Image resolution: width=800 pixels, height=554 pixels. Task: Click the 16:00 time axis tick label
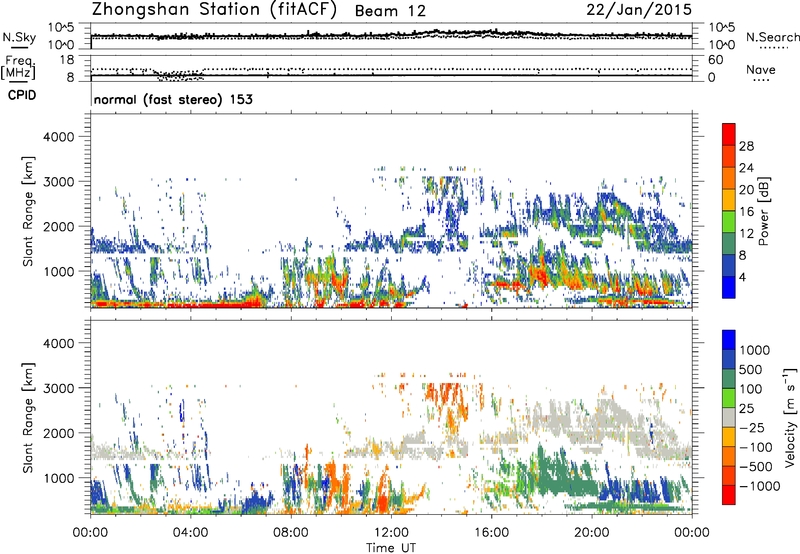coord(491,533)
